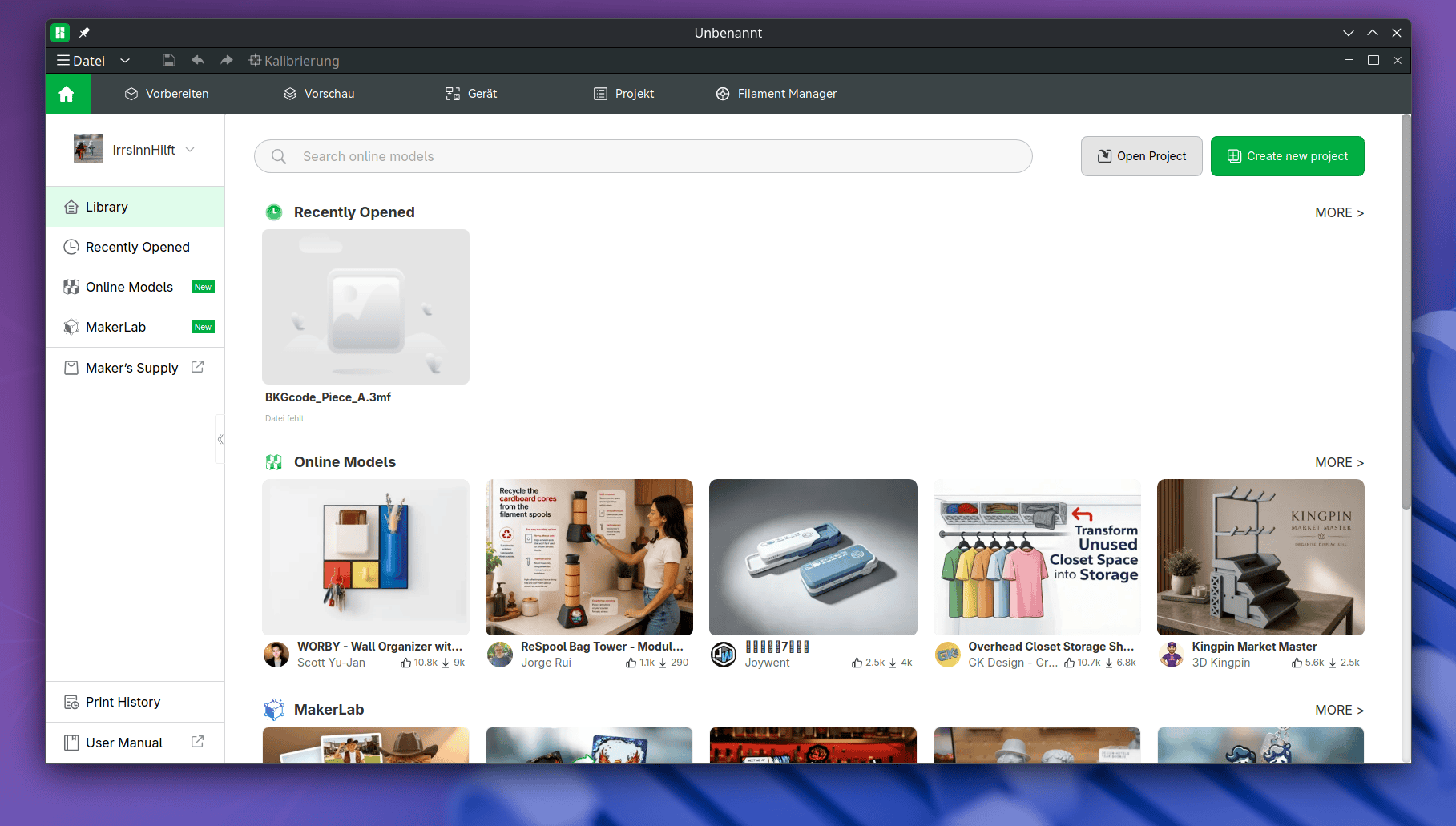Click the undo arrow icon

(198, 60)
